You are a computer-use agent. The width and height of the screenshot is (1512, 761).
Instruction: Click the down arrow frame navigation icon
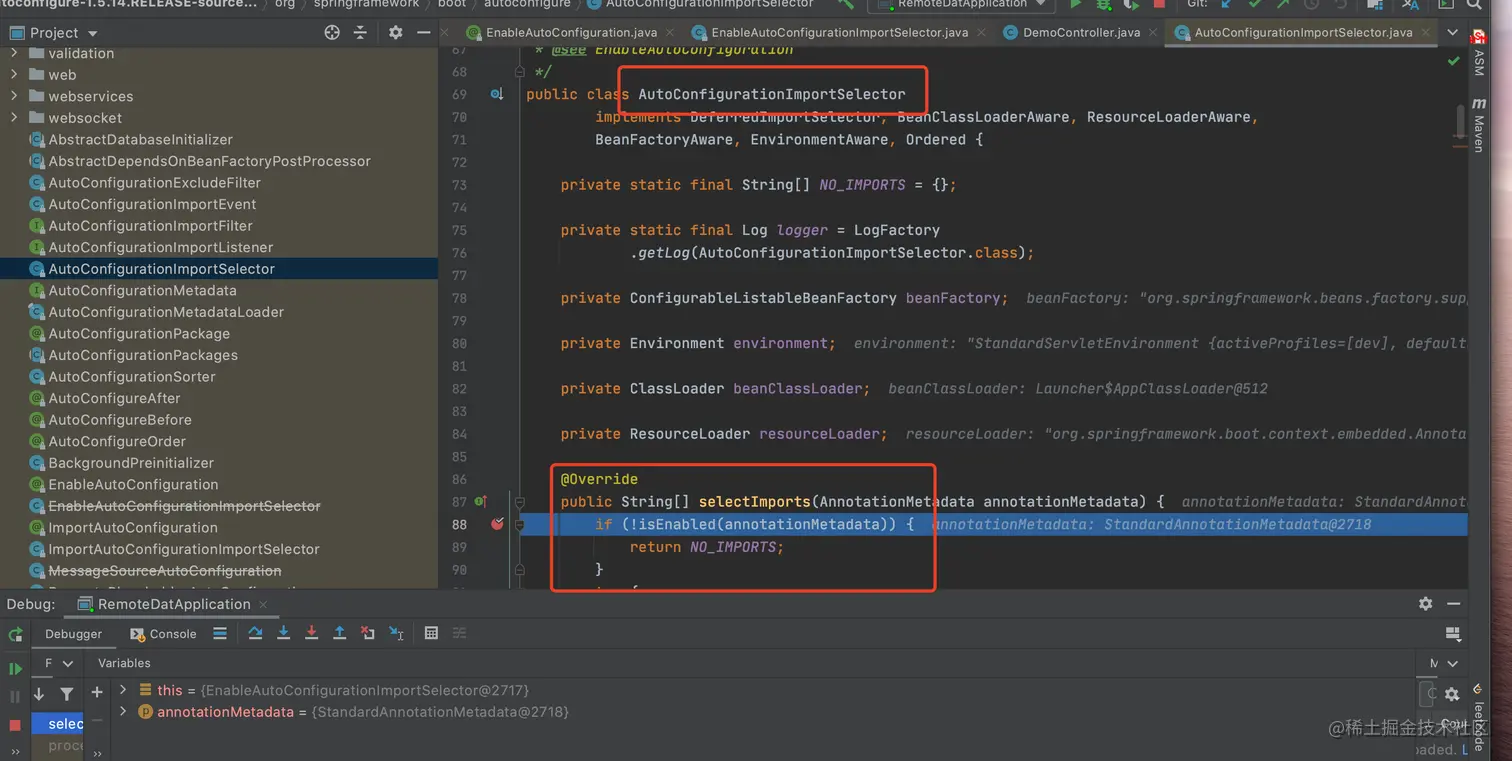39,693
